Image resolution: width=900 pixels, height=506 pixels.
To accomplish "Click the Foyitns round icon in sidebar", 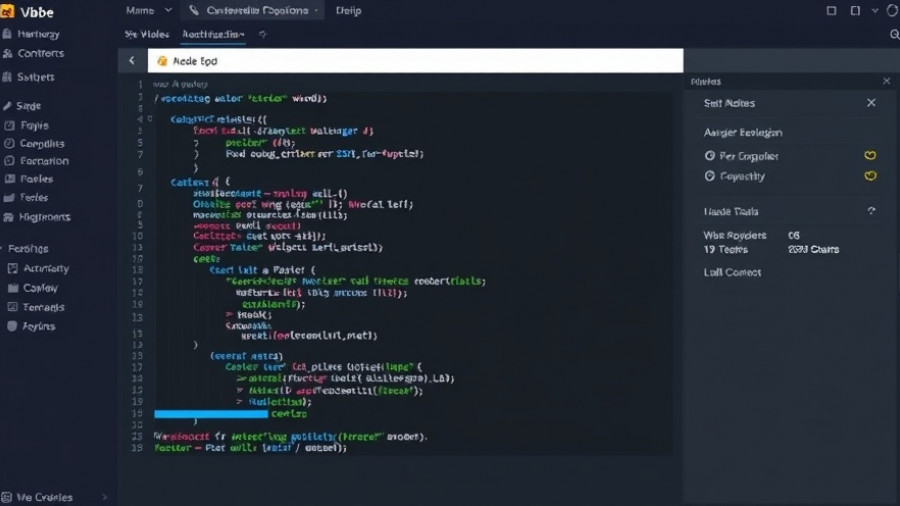I will coord(12,326).
